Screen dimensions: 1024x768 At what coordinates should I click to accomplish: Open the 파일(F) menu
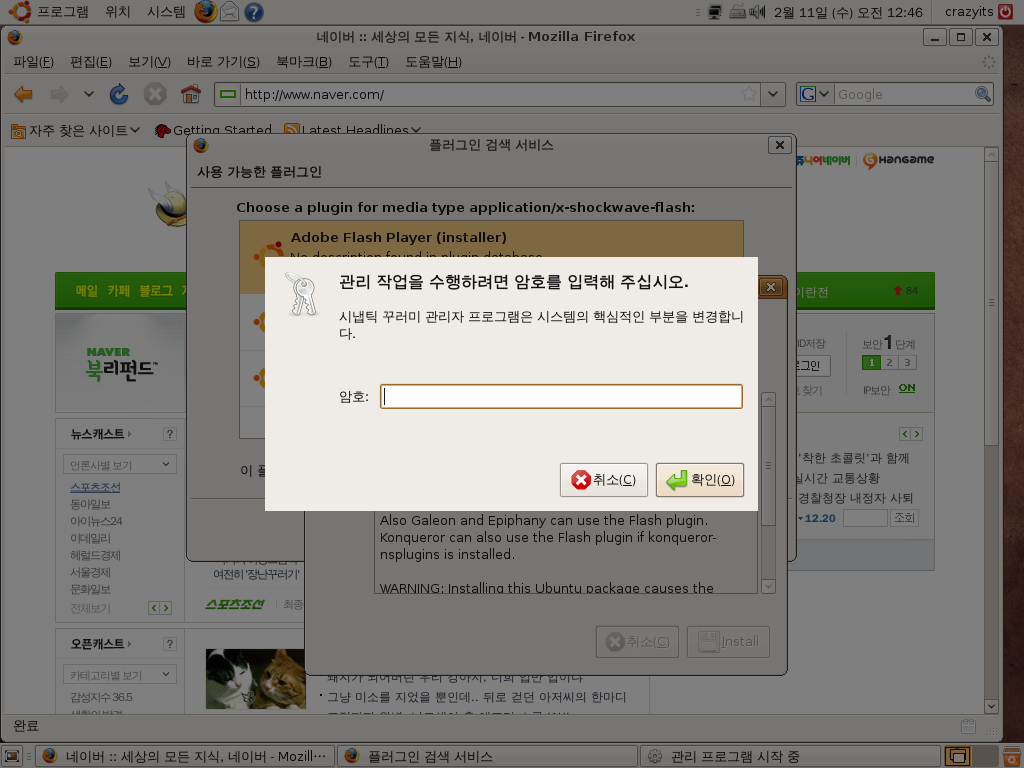(x=33, y=62)
